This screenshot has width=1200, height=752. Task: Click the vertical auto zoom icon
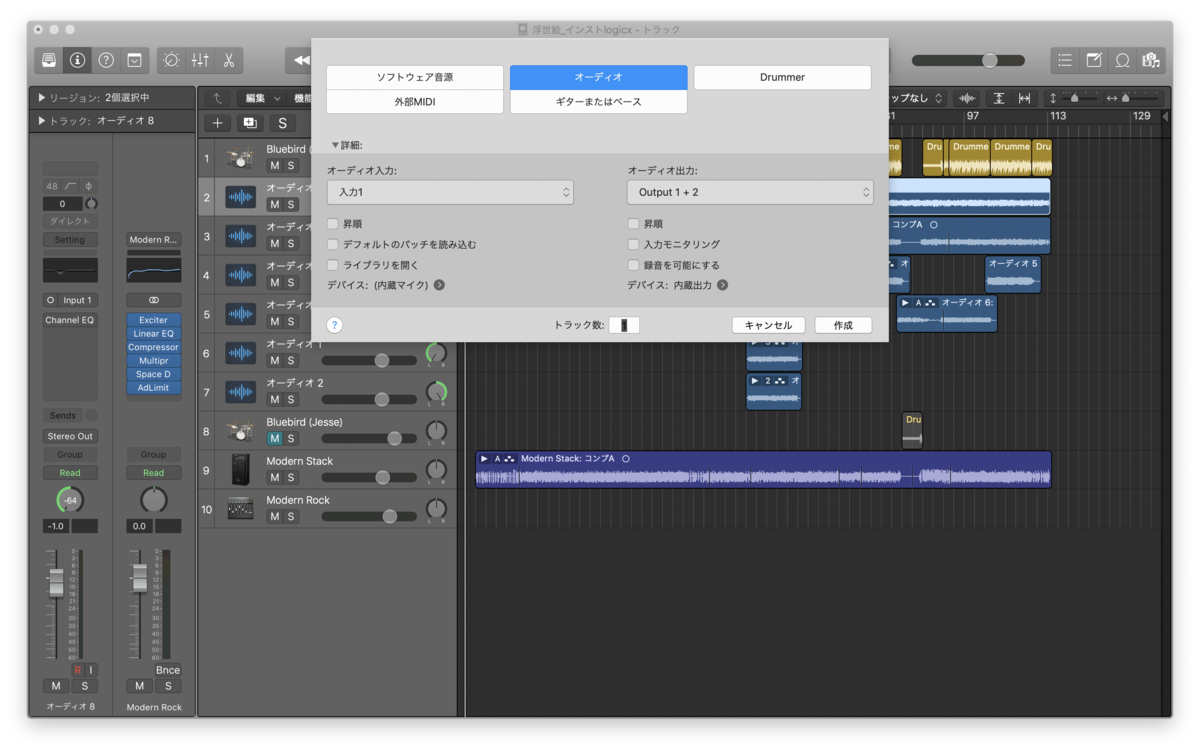(x=999, y=98)
